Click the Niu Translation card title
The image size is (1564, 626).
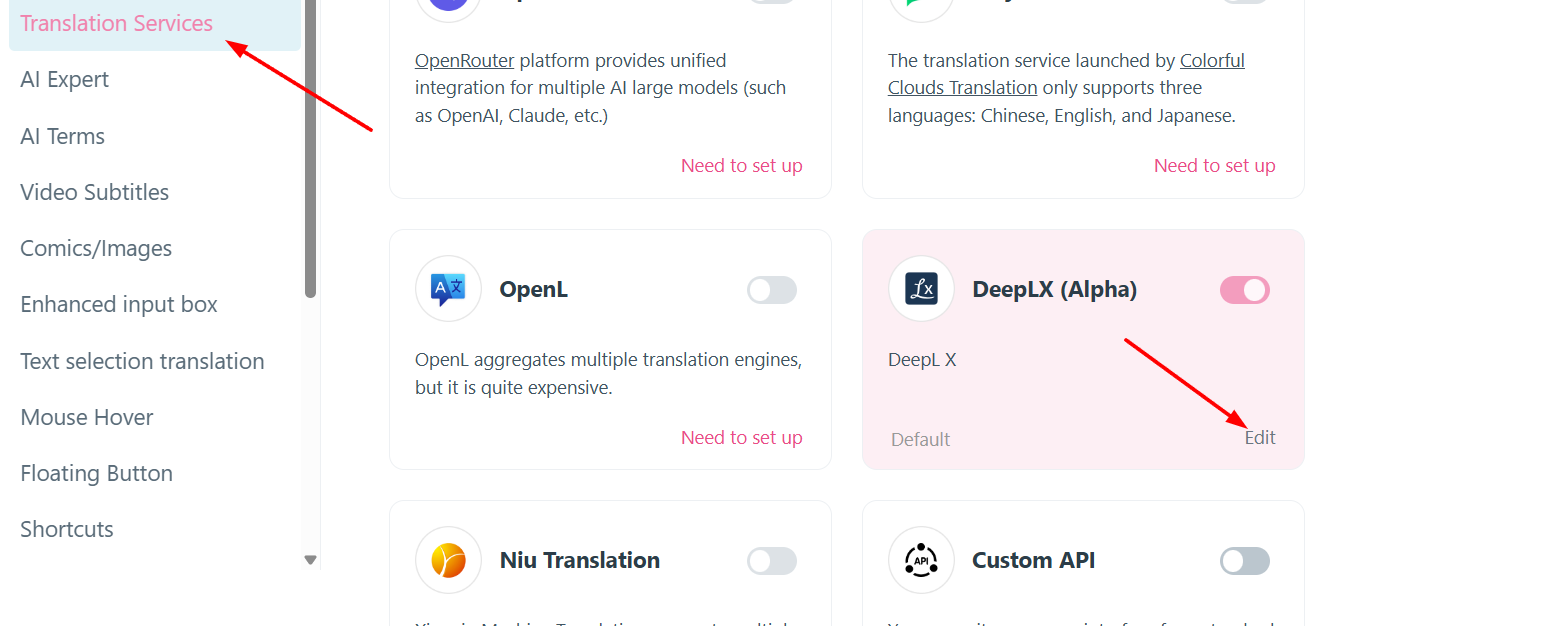tap(580, 560)
